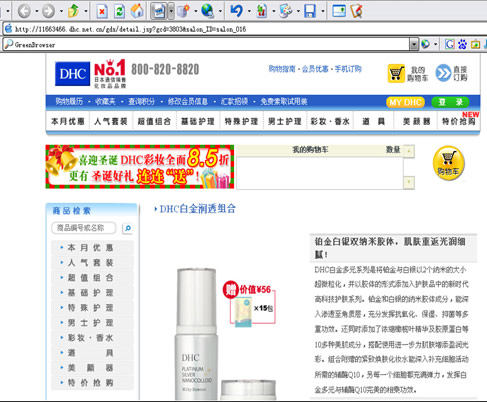Viewport: 487px width, 402px height.
Task: Click the Google search engine icon
Action: pyautogui.click(x=450, y=44)
